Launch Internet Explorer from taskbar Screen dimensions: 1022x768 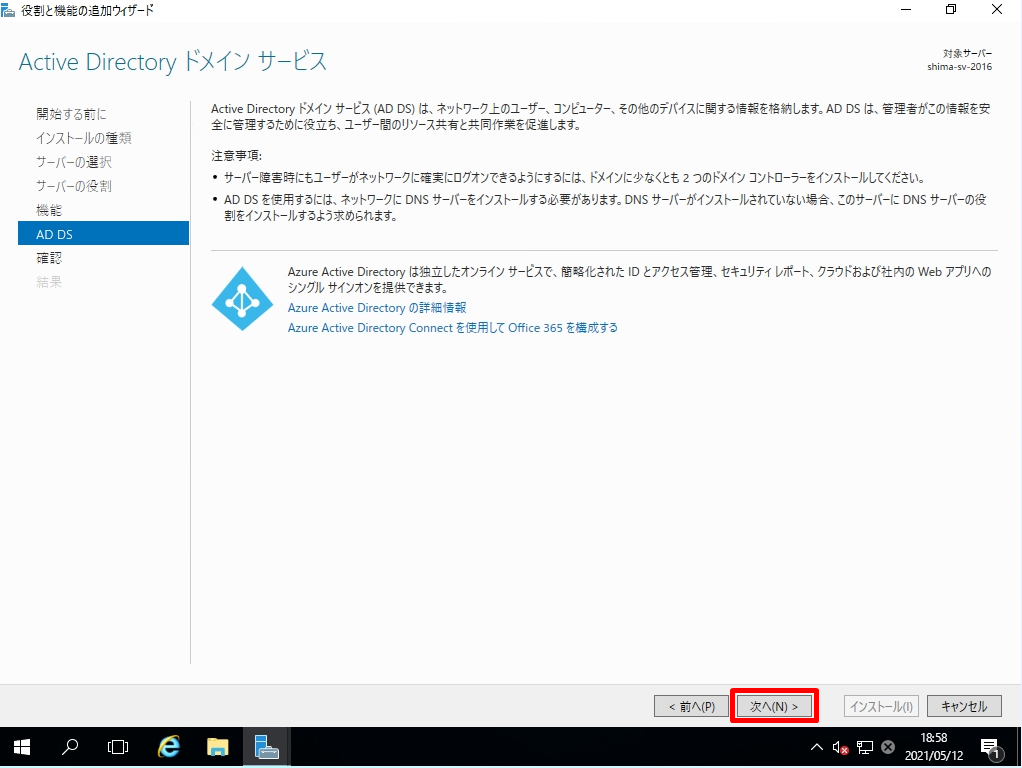point(169,747)
